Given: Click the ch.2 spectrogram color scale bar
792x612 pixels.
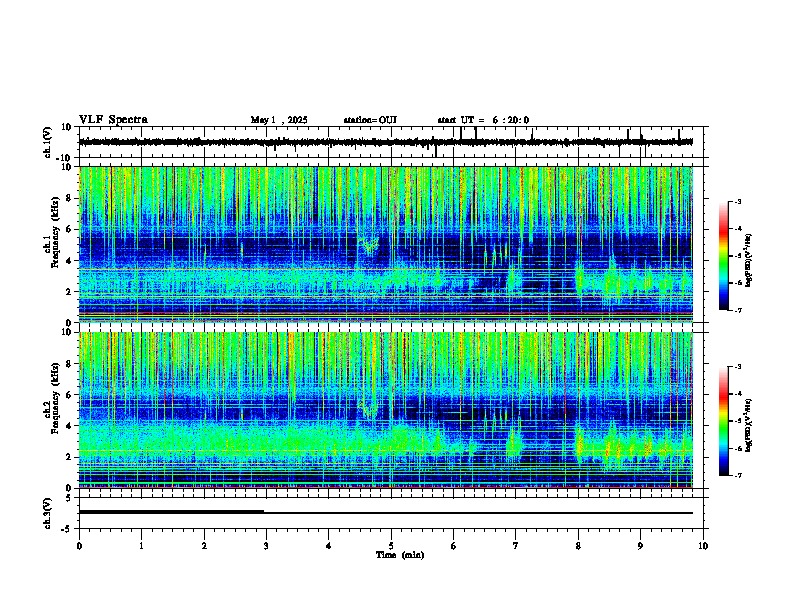Looking at the screenshot, I should 723,421.
